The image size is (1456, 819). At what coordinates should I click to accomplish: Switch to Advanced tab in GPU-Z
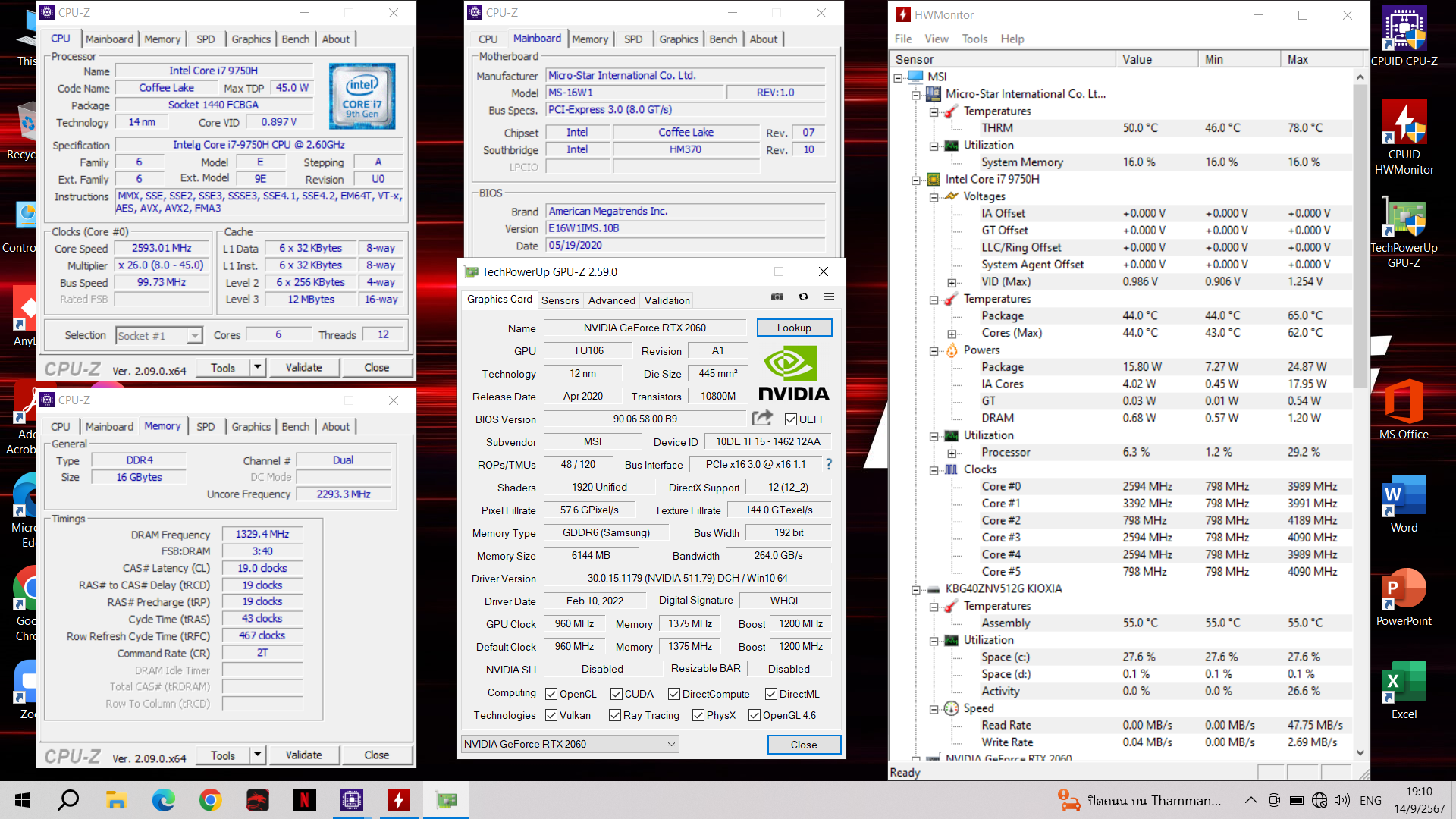(611, 300)
